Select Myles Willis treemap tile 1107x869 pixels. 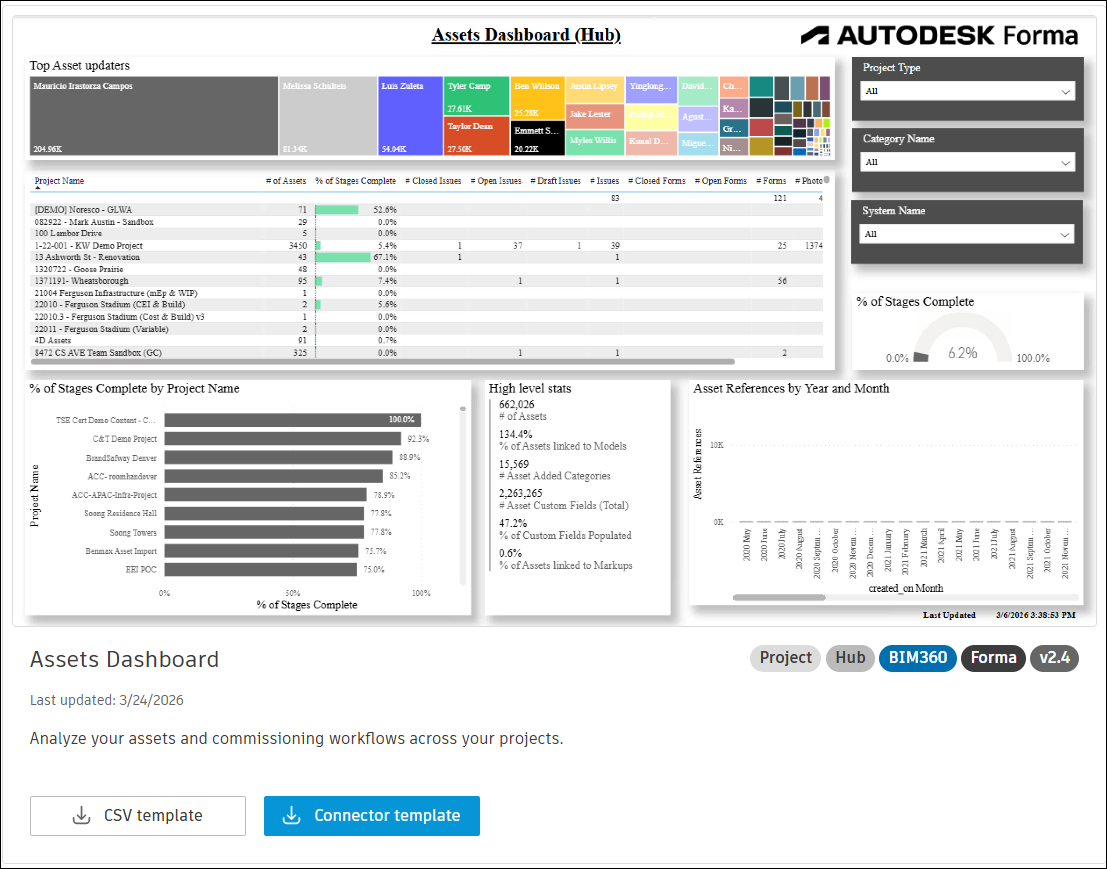[595, 143]
